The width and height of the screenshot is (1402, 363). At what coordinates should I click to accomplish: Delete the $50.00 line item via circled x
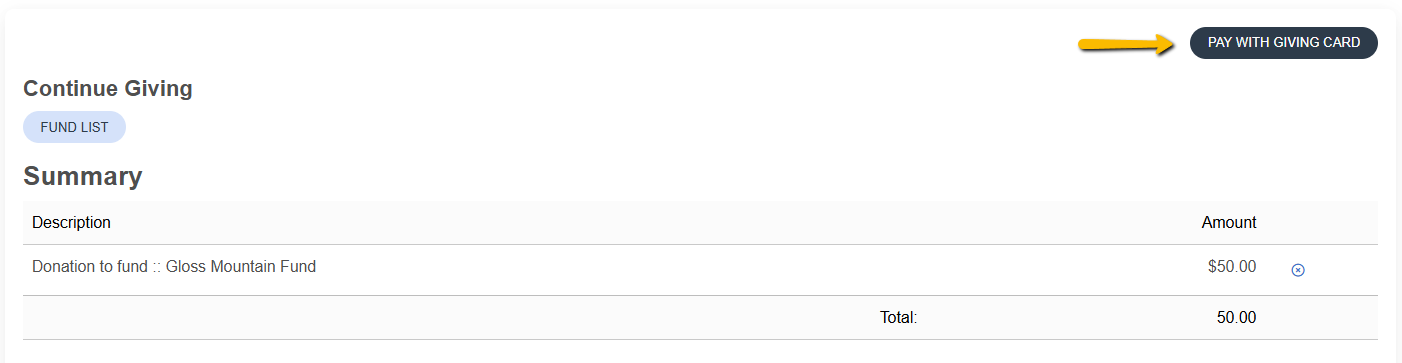click(1298, 270)
